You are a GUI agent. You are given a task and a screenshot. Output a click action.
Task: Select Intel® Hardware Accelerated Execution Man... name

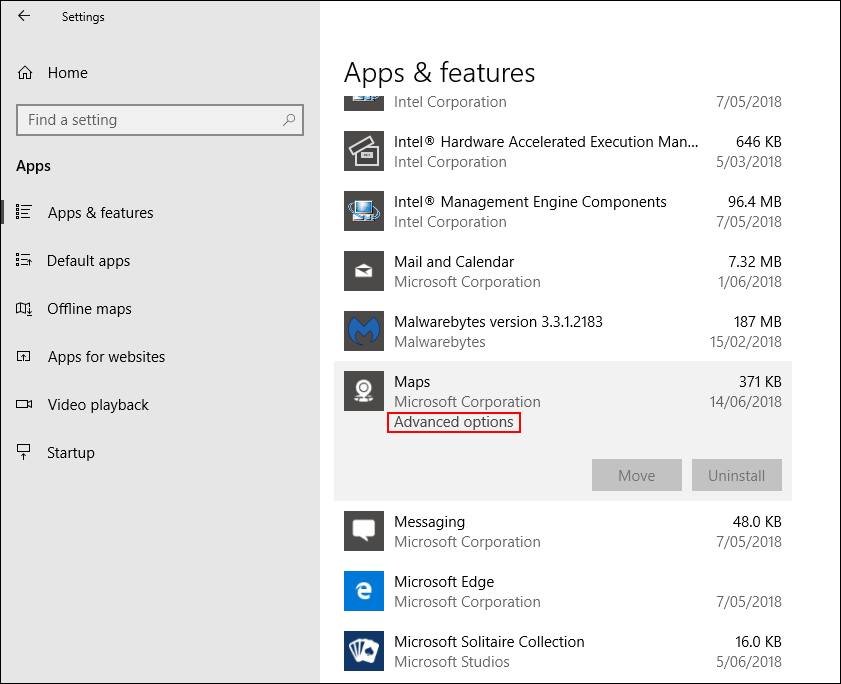[x=546, y=142]
